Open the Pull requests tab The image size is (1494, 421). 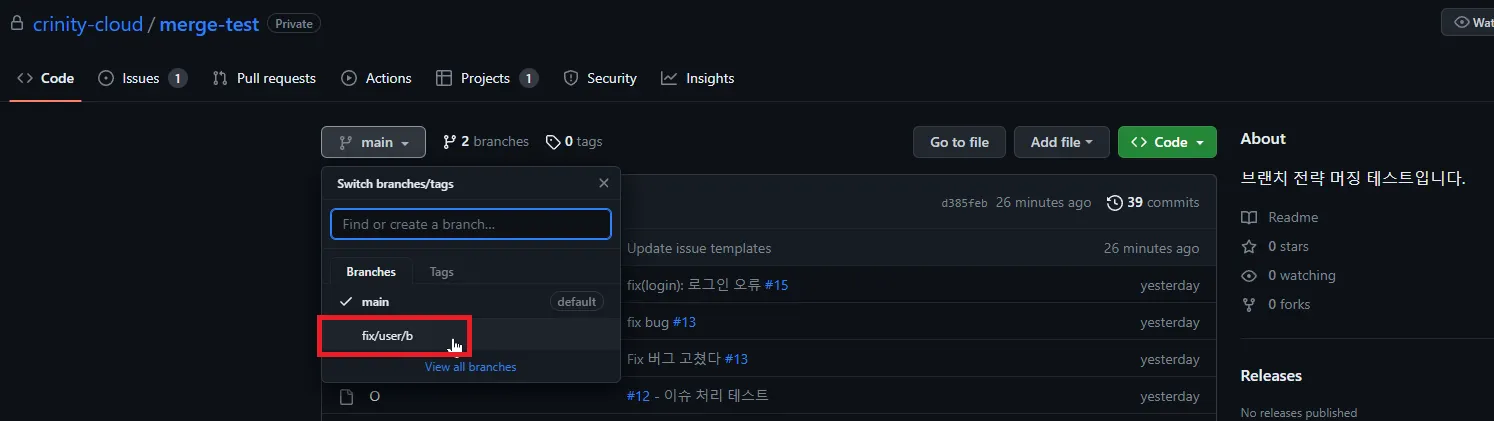tap(265, 78)
